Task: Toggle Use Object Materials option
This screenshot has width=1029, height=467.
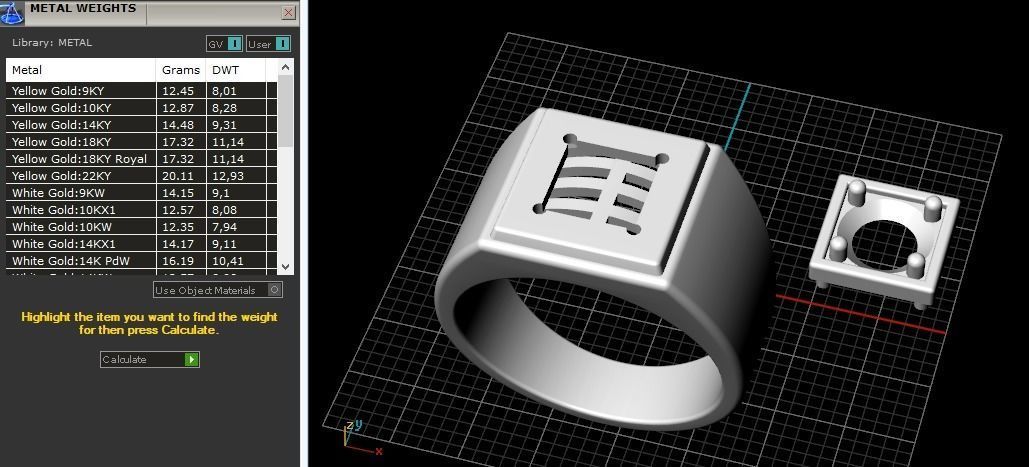Action: [218, 290]
